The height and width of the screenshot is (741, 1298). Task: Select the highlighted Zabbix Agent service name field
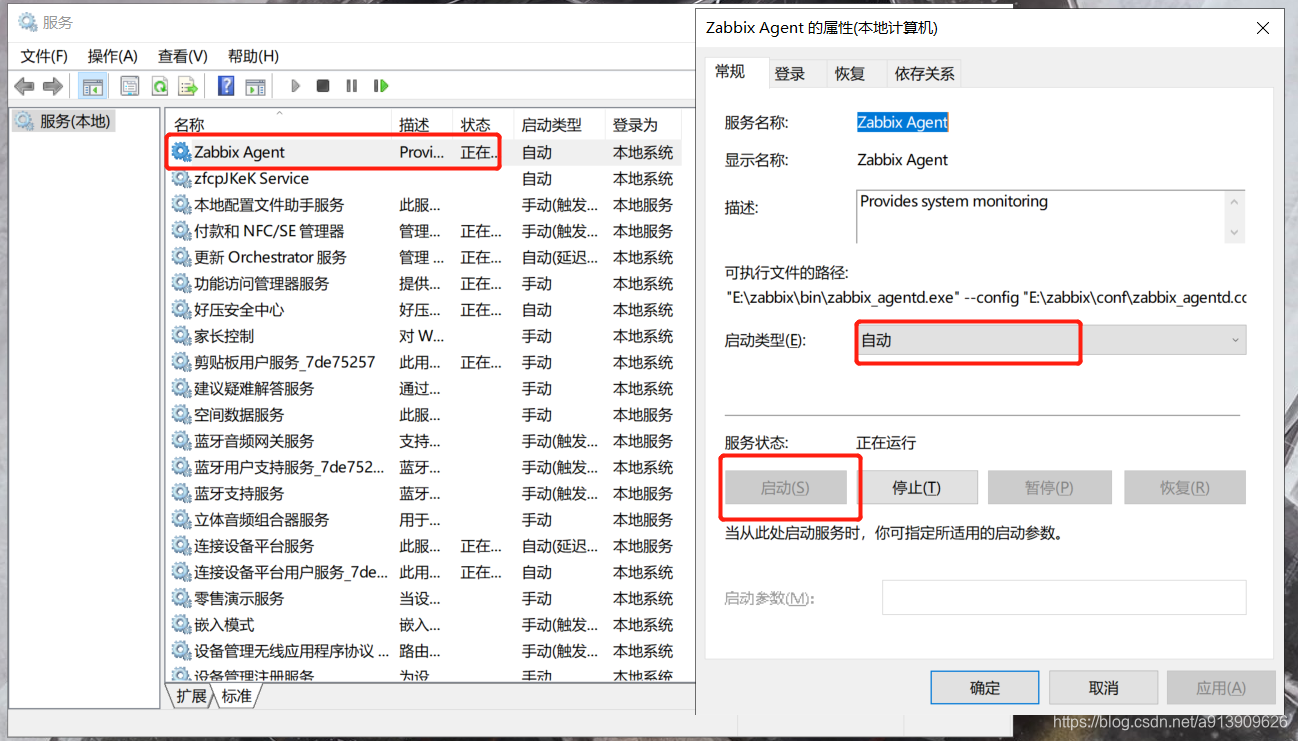click(903, 122)
